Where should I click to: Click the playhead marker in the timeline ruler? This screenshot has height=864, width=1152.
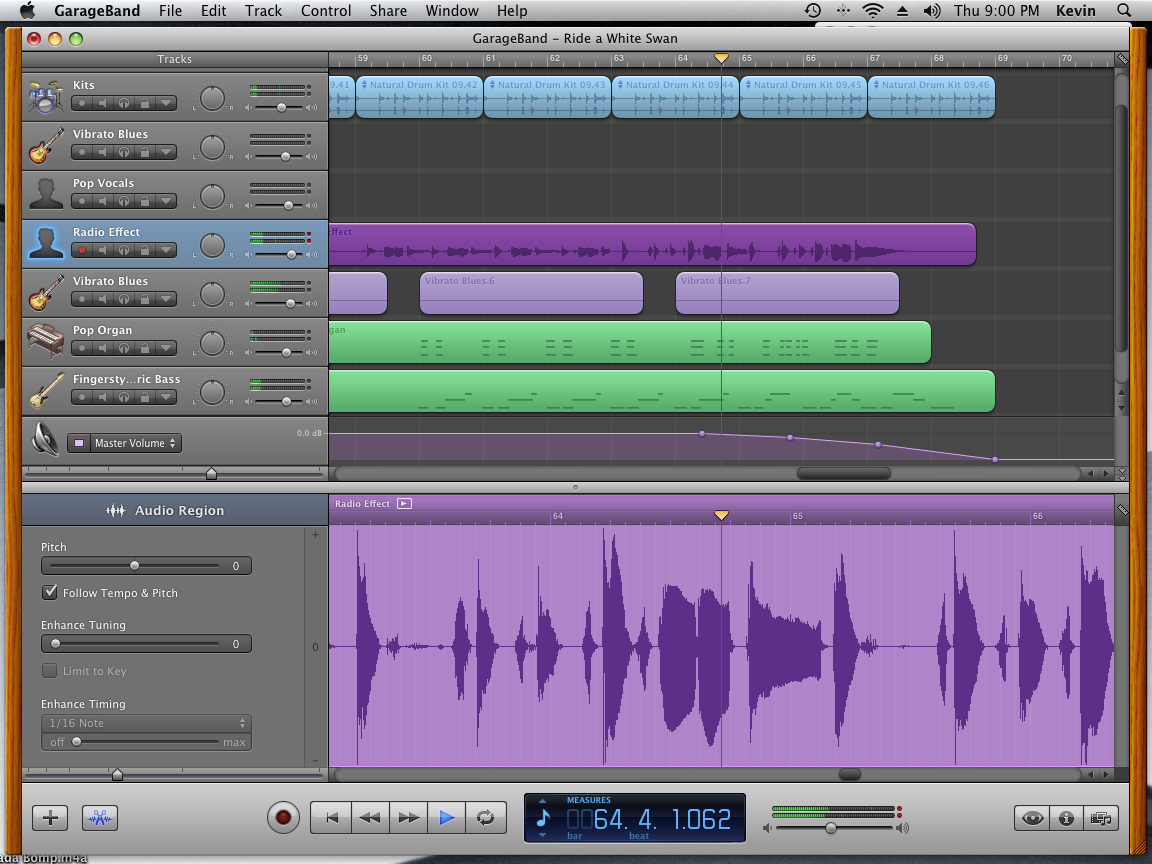tap(721, 58)
